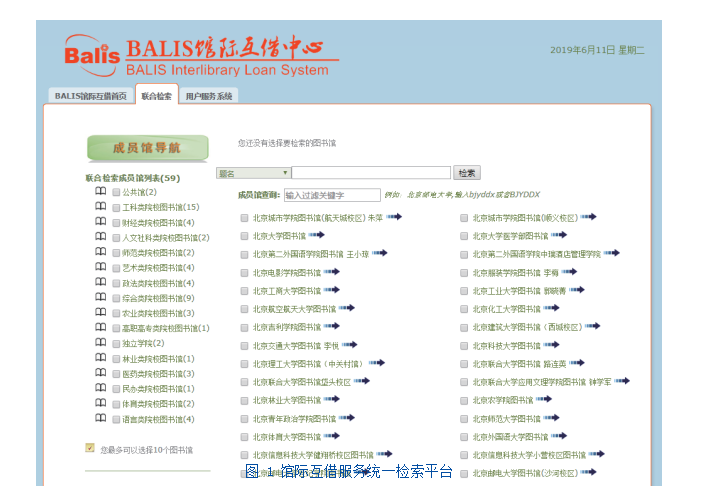This screenshot has width=707, height=486.
Task: Tick the 体育类院校图书馆(2) checkbox
Action: click(116, 404)
